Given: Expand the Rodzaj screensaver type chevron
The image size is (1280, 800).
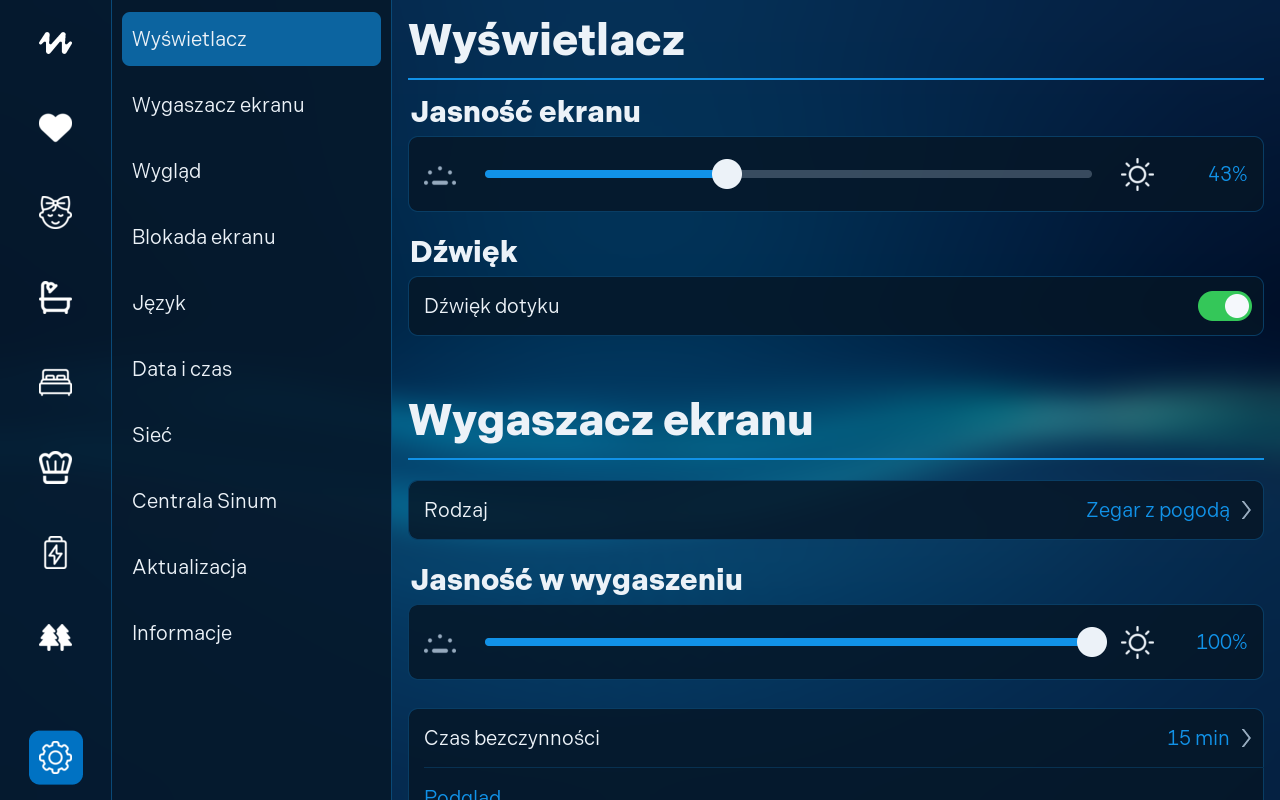Looking at the screenshot, I should [1246, 510].
